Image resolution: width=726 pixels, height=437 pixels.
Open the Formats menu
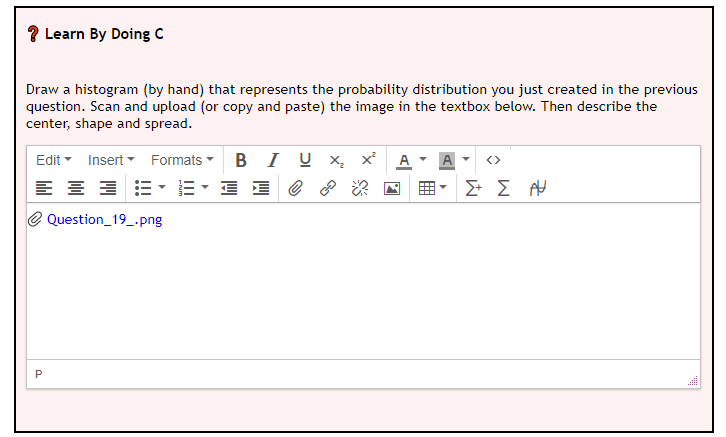[x=182, y=160]
